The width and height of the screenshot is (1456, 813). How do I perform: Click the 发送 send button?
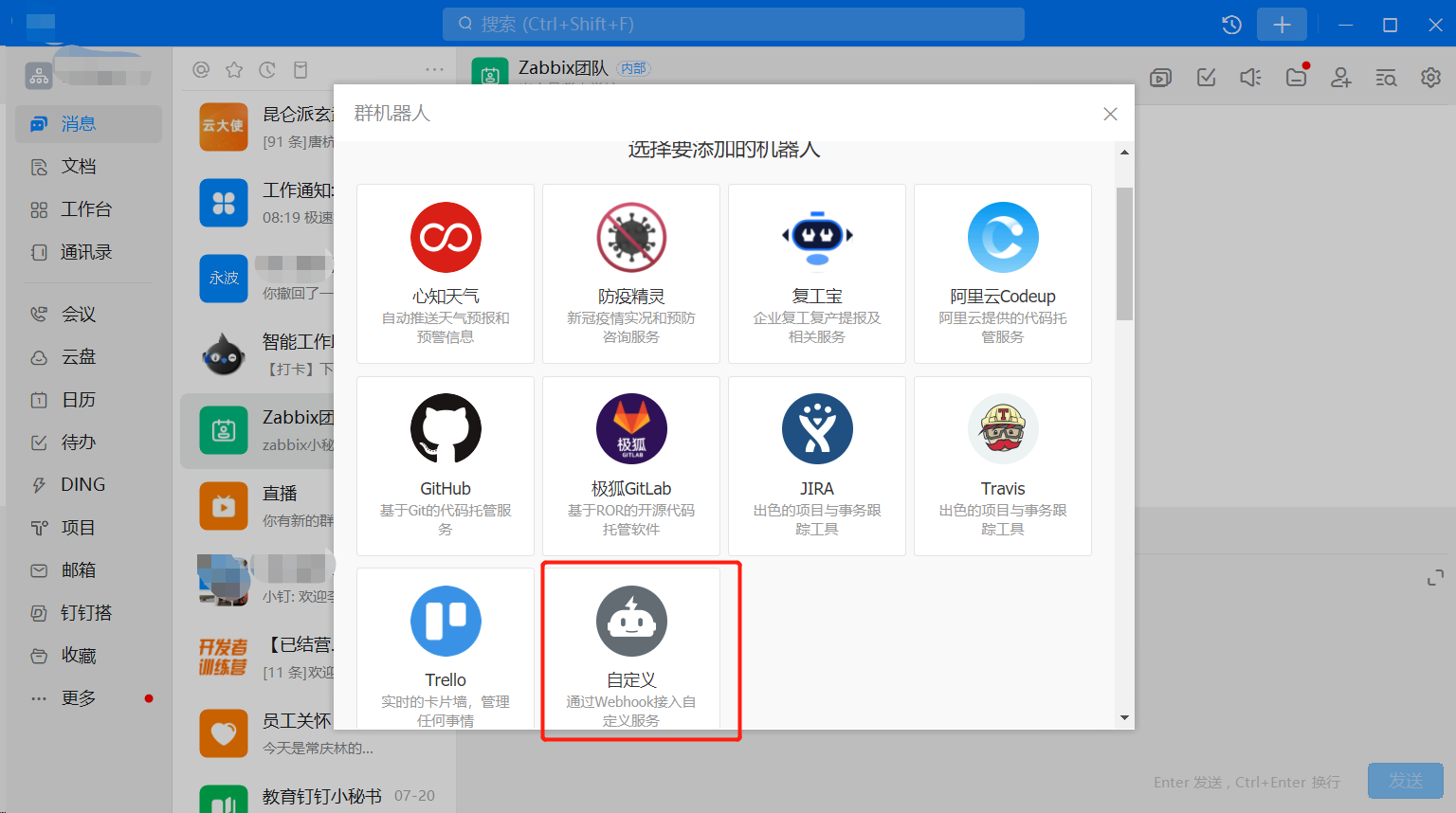tap(1406, 781)
